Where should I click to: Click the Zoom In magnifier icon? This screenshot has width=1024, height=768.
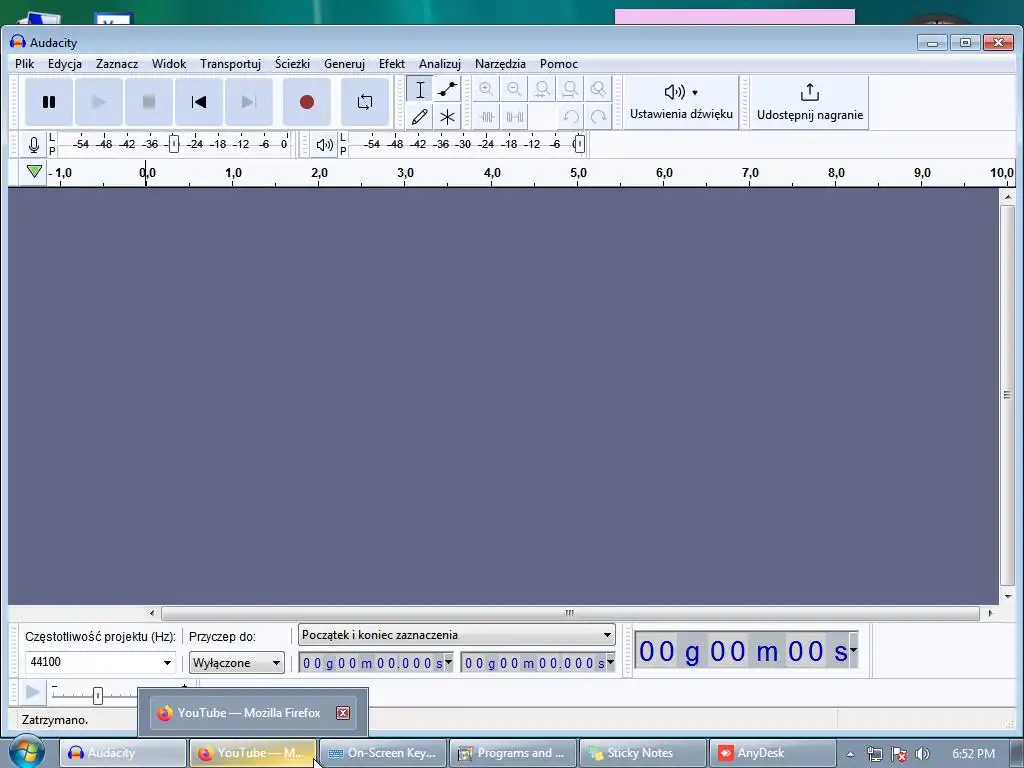click(487, 89)
